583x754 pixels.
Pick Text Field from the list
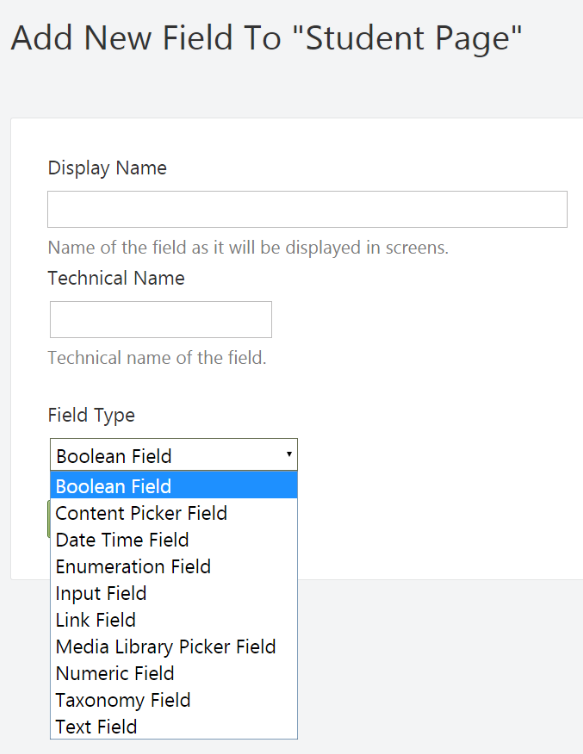tap(174, 727)
